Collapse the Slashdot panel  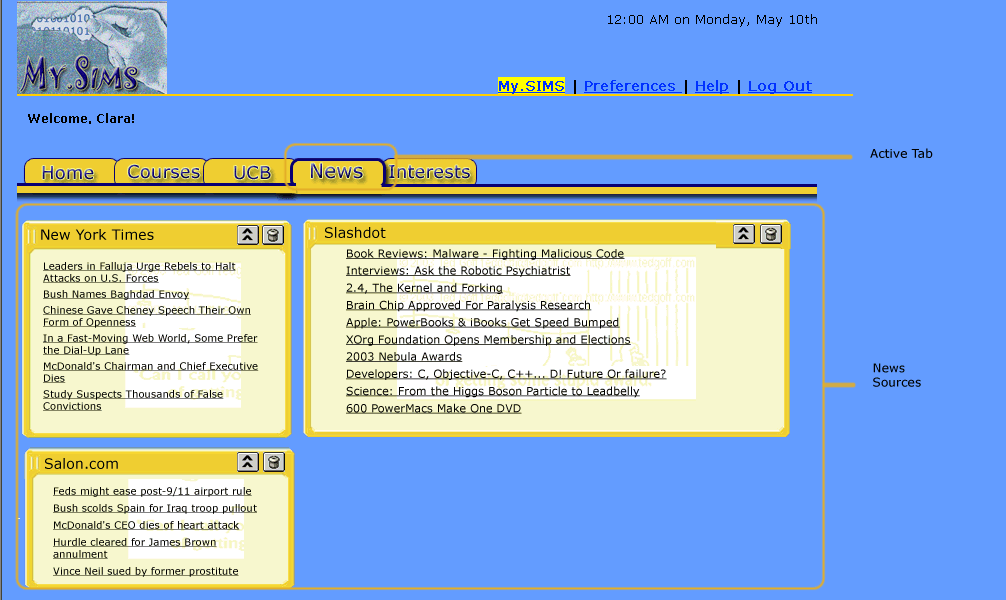point(744,234)
